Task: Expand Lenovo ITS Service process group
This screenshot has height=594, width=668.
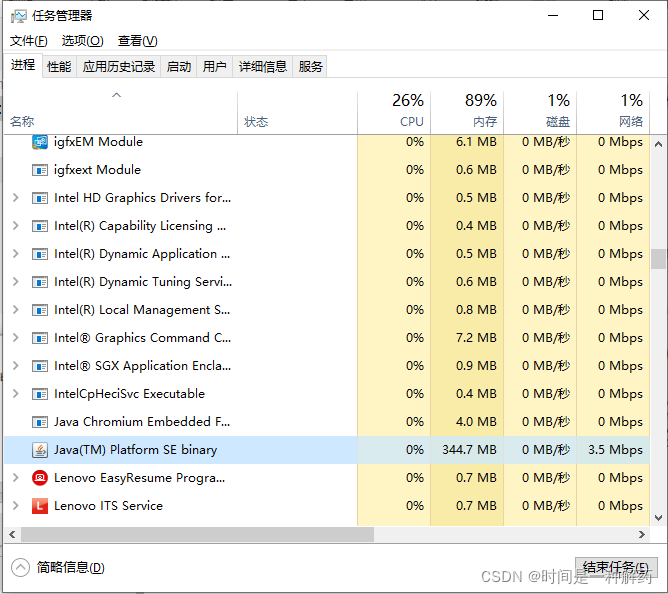Action: coord(16,506)
